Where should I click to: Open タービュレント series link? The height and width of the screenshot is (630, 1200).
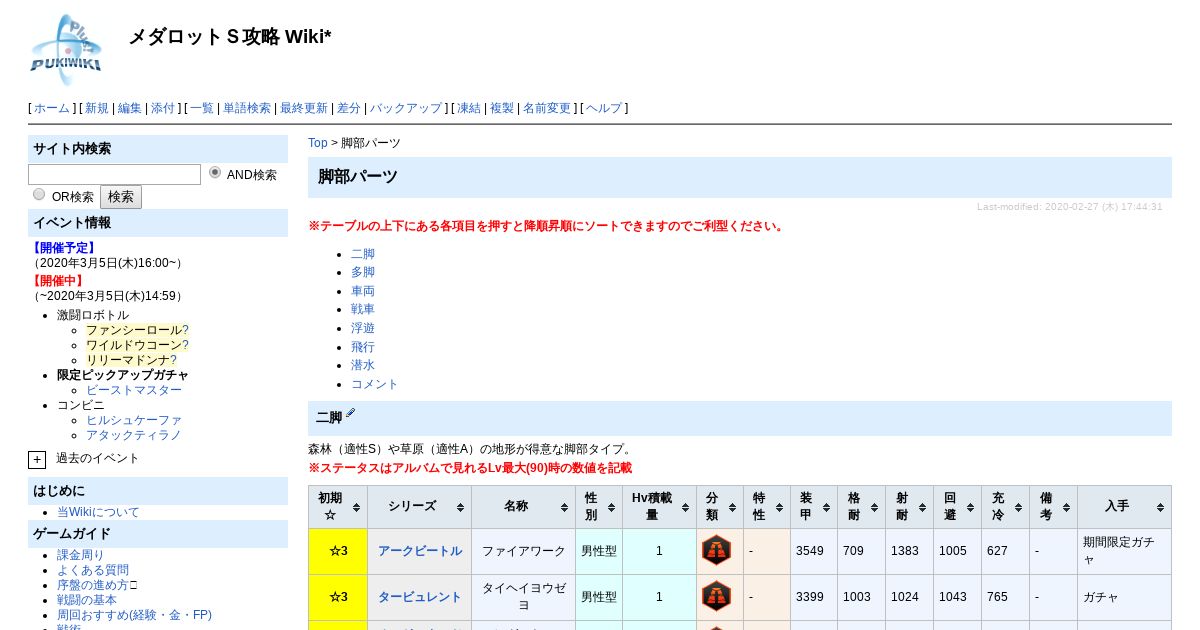(420, 597)
